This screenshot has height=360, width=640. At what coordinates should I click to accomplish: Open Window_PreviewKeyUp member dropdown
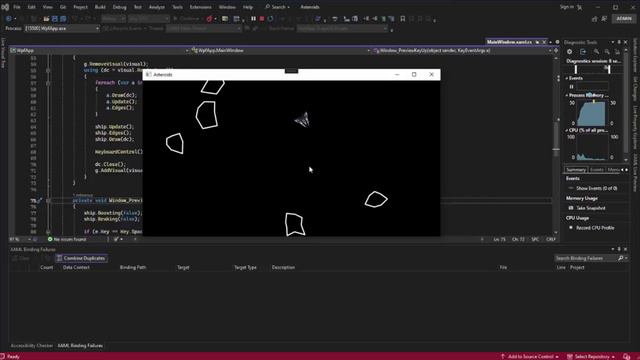[x=461, y=51]
